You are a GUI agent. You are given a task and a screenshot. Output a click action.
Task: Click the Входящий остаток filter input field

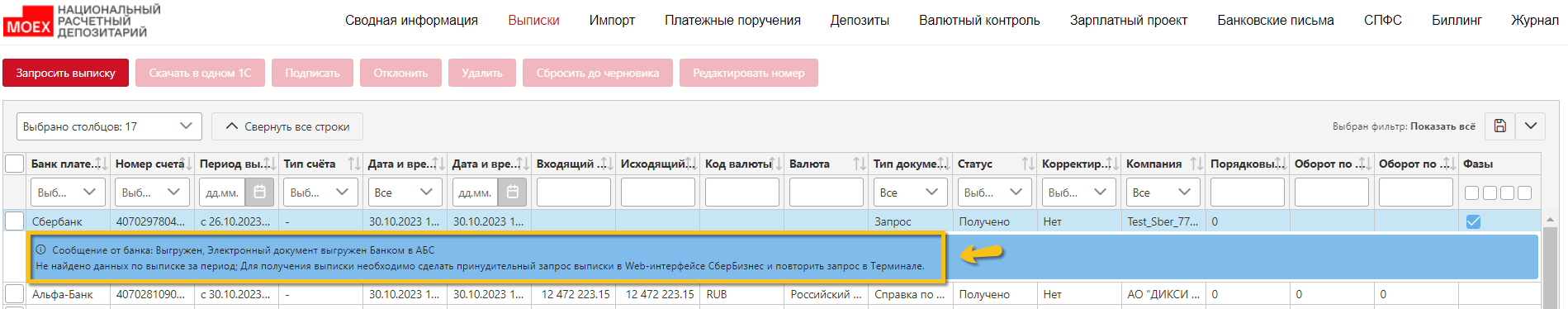(574, 192)
